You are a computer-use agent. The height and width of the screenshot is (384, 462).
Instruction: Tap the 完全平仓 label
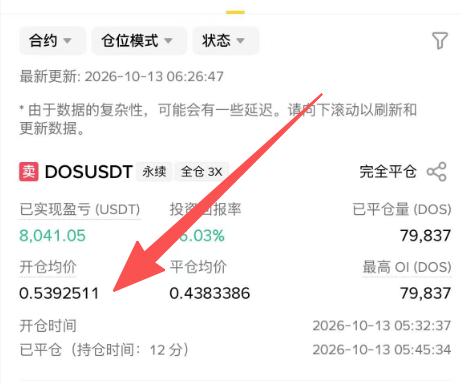pyautogui.click(x=388, y=172)
